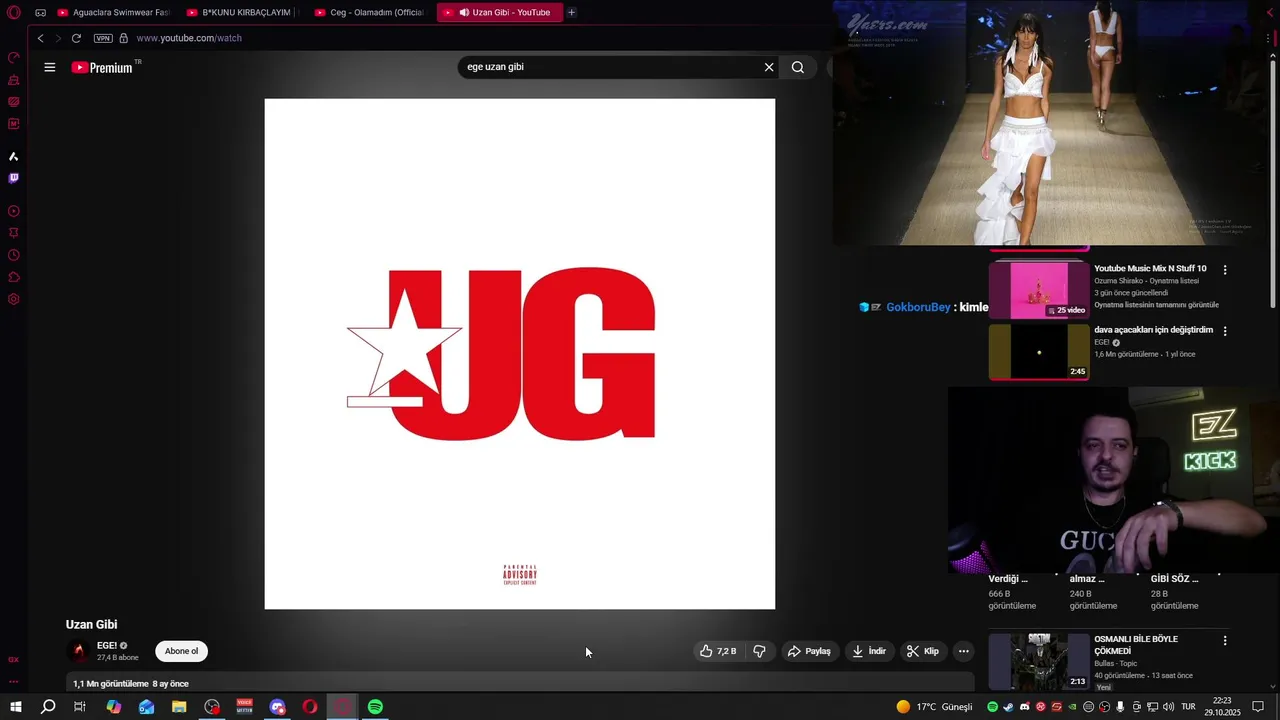The height and width of the screenshot is (720, 1280).
Task: Open Task View on the taskbar
Action: [80, 707]
